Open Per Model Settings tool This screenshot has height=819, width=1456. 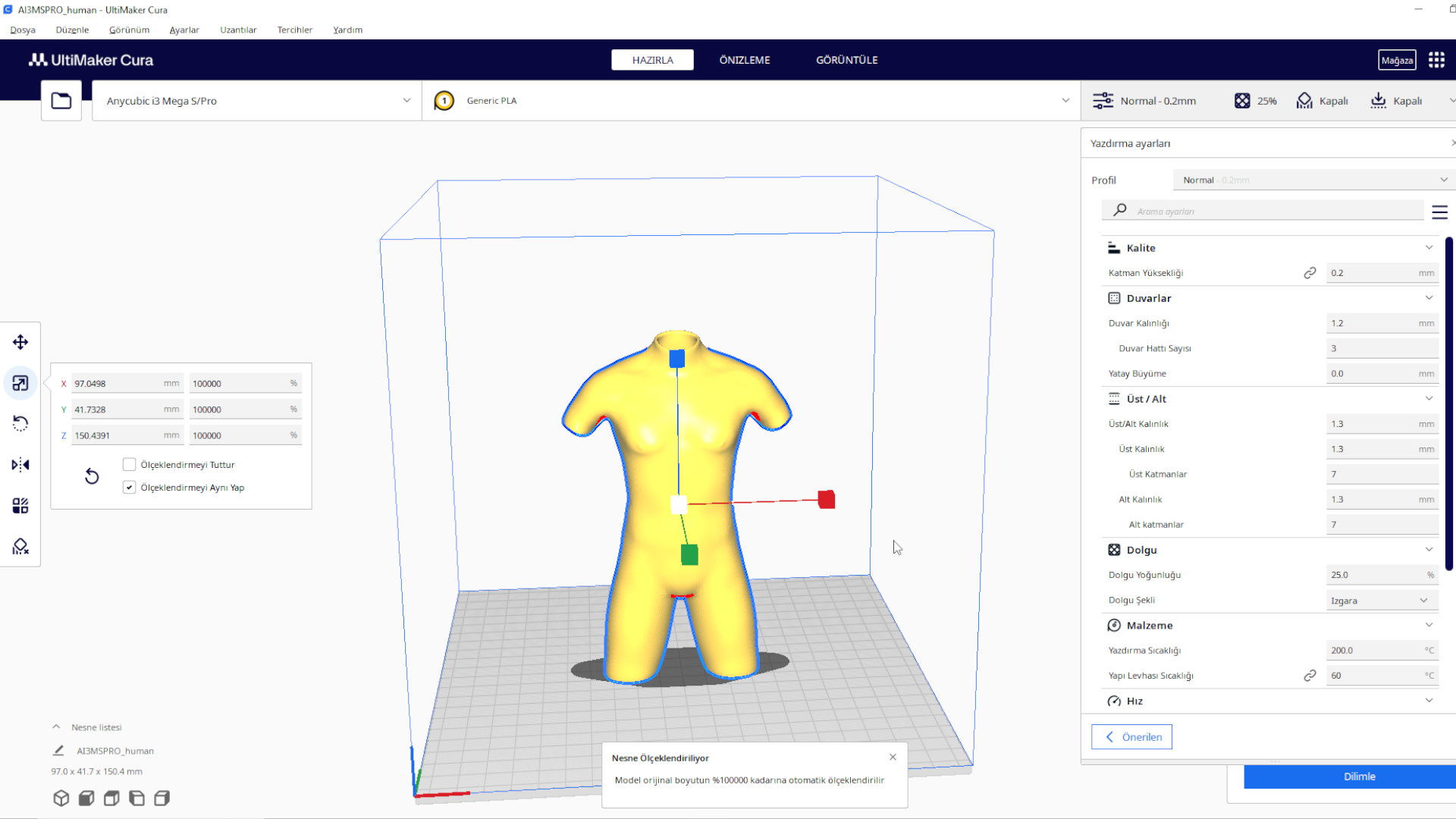(20, 505)
